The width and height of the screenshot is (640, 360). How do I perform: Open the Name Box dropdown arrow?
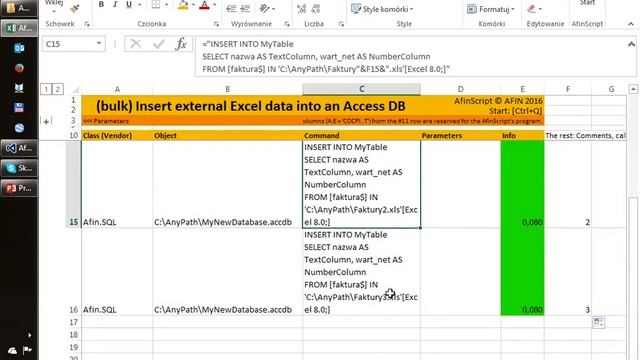coord(99,44)
